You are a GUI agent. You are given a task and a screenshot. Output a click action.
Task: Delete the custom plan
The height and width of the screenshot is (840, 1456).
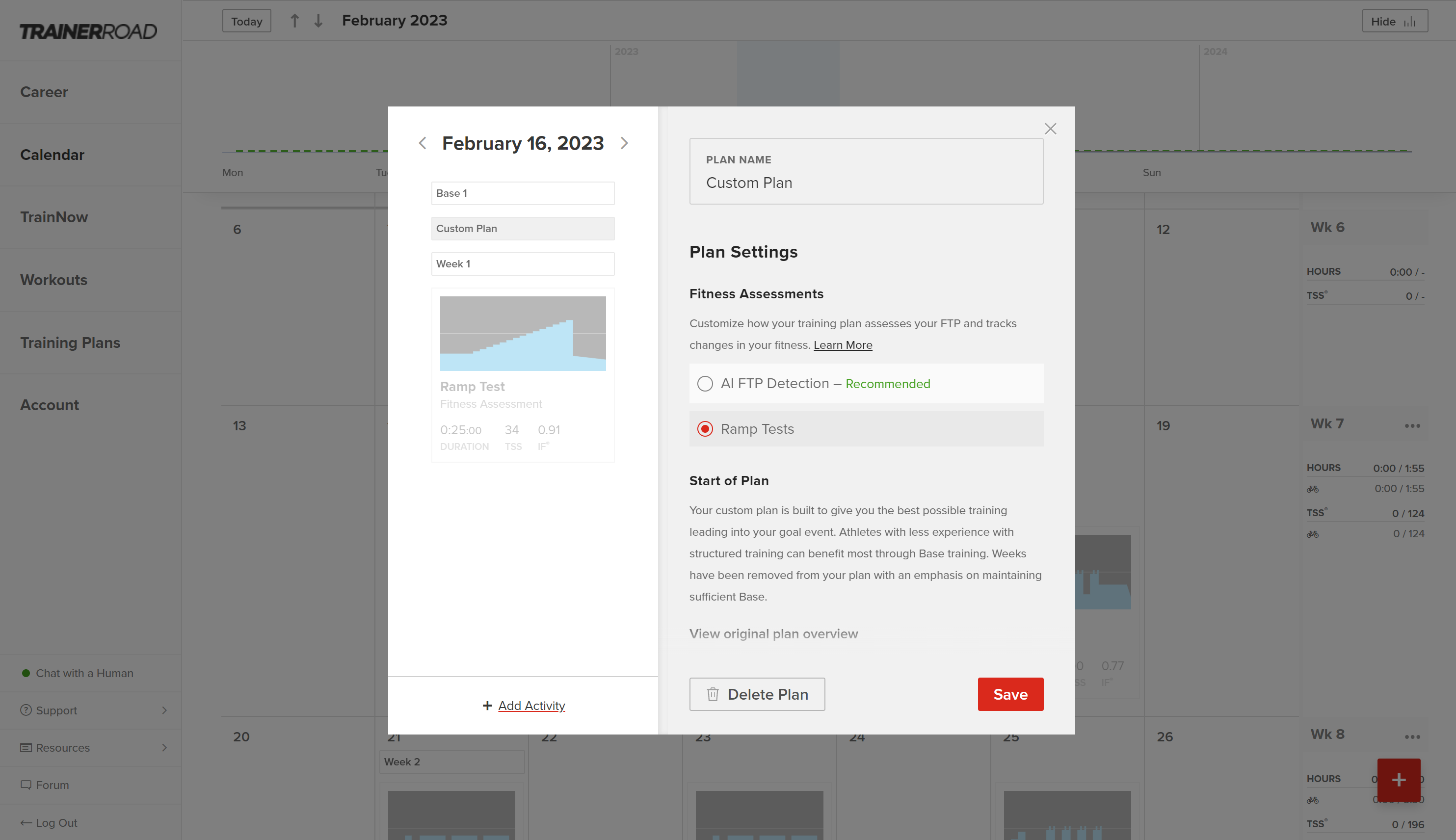(757, 694)
